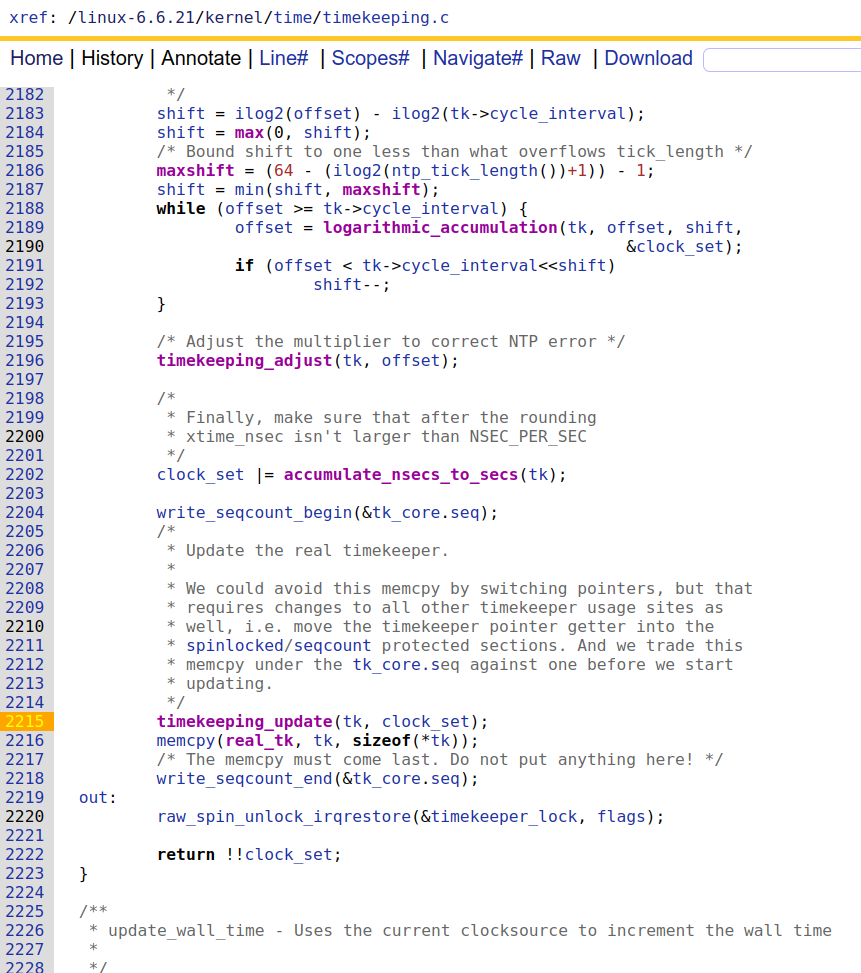The height and width of the screenshot is (973, 861).
Task: Download the timekeeping.c file
Action: coord(648,58)
